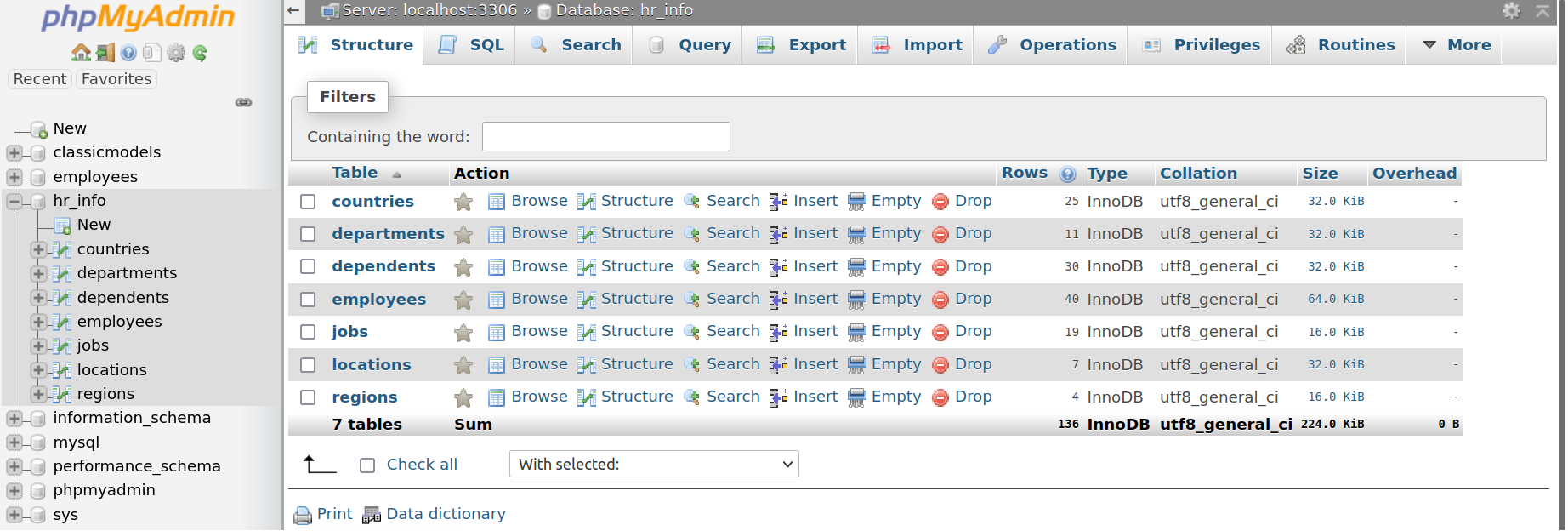This screenshot has height=531, width=1568.
Task: Click the Drop icon for countries
Action: click(x=940, y=202)
